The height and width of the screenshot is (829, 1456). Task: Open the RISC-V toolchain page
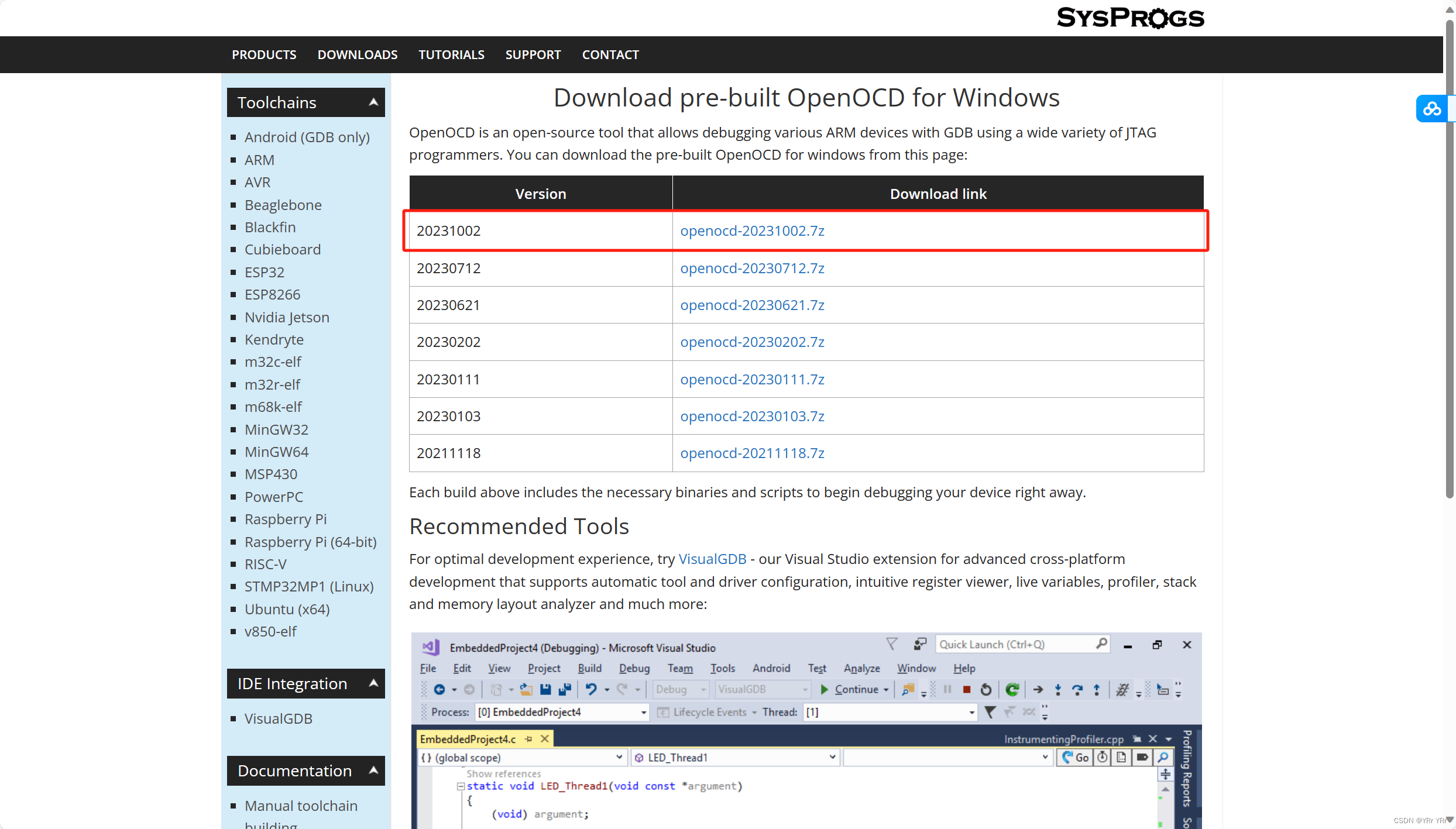click(x=266, y=564)
